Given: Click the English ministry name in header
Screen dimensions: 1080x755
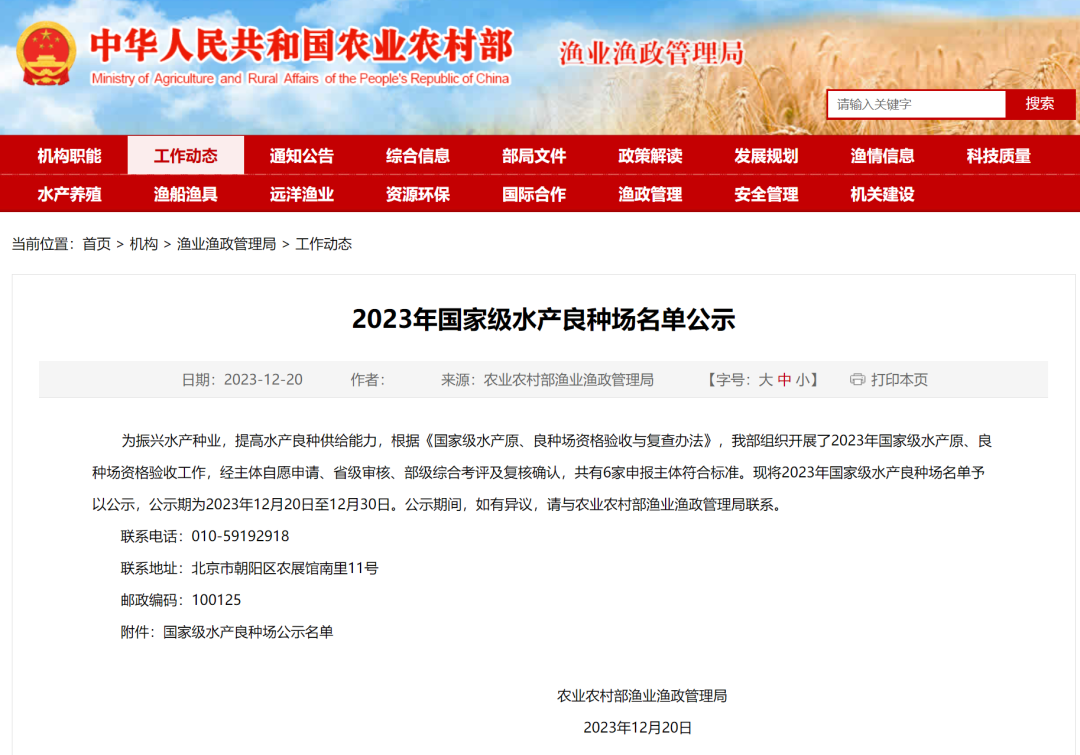Looking at the screenshot, I should coord(300,79).
